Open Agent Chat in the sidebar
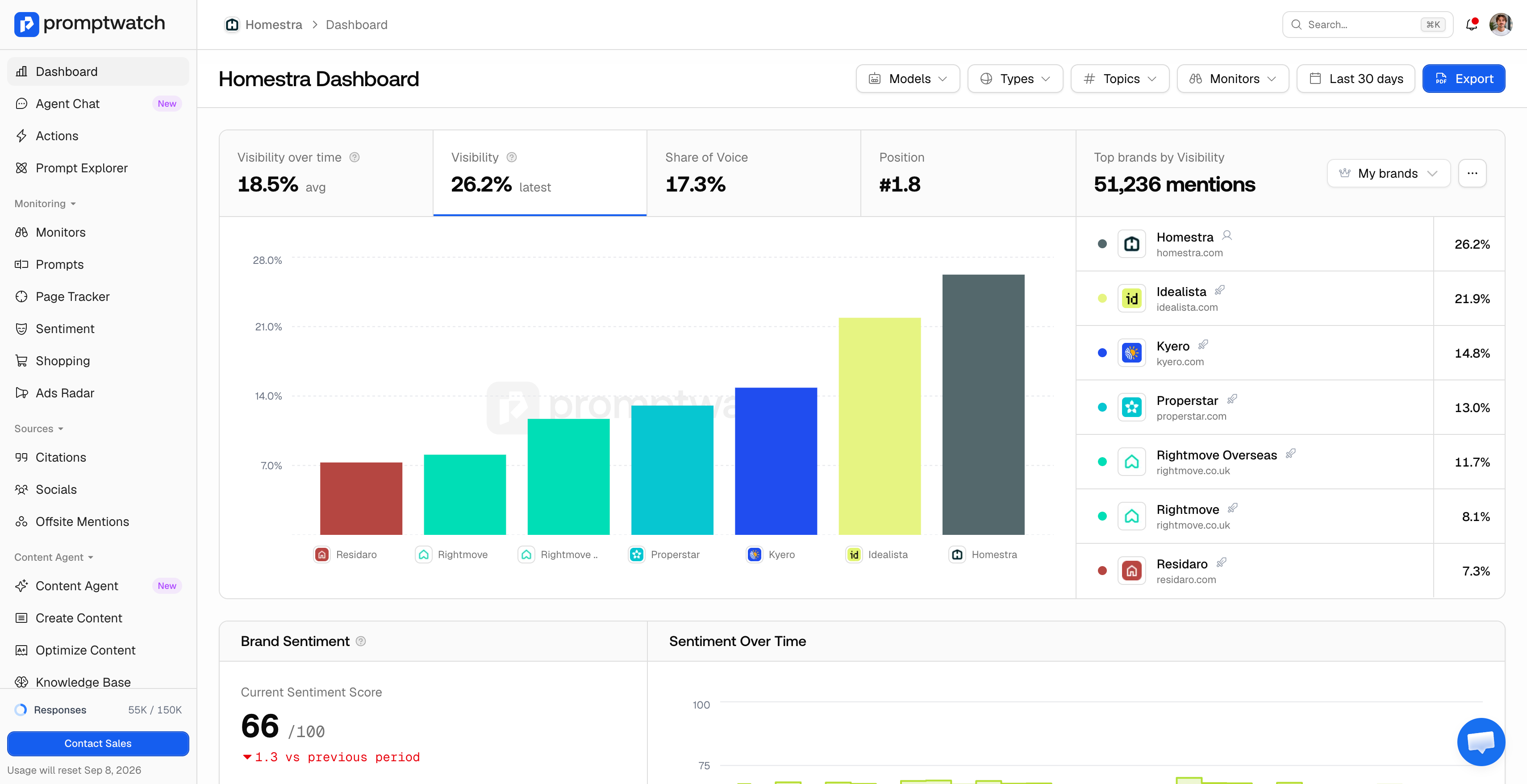This screenshot has height=784, width=1527. (98, 104)
